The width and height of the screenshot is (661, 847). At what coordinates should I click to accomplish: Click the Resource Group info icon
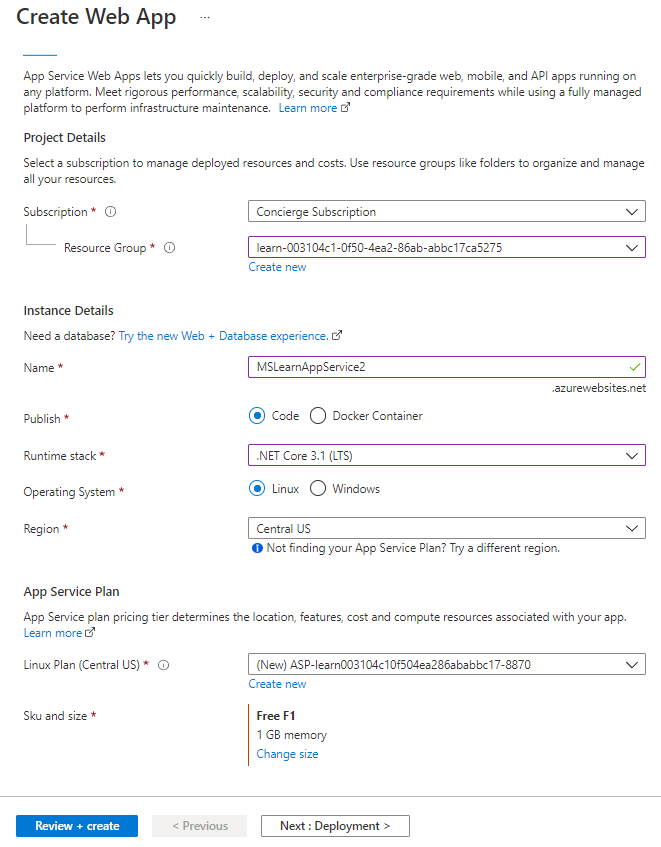click(x=169, y=248)
